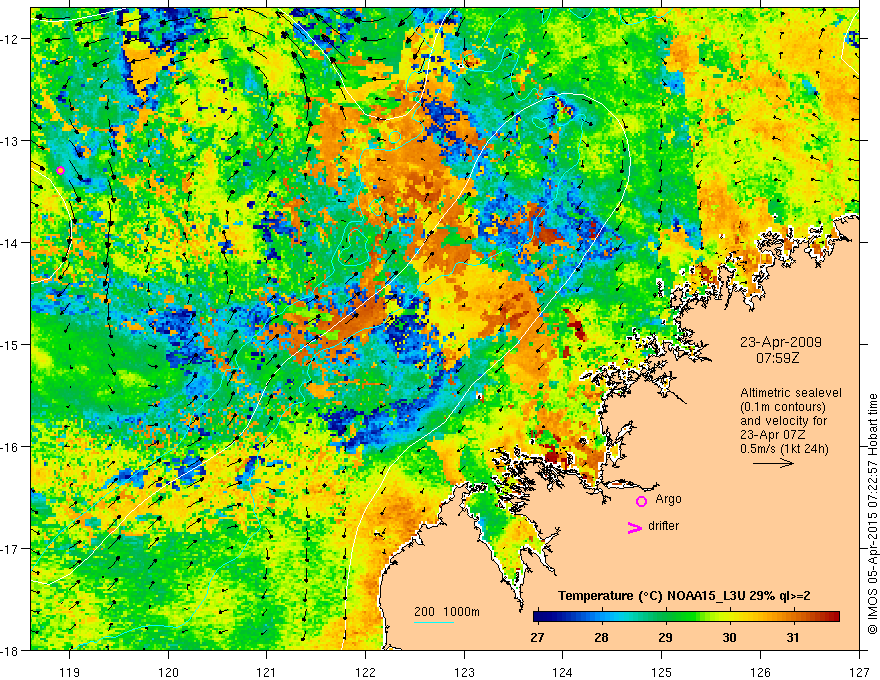Click the '30' color bar tick label
The image size is (880, 680).
(729, 638)
